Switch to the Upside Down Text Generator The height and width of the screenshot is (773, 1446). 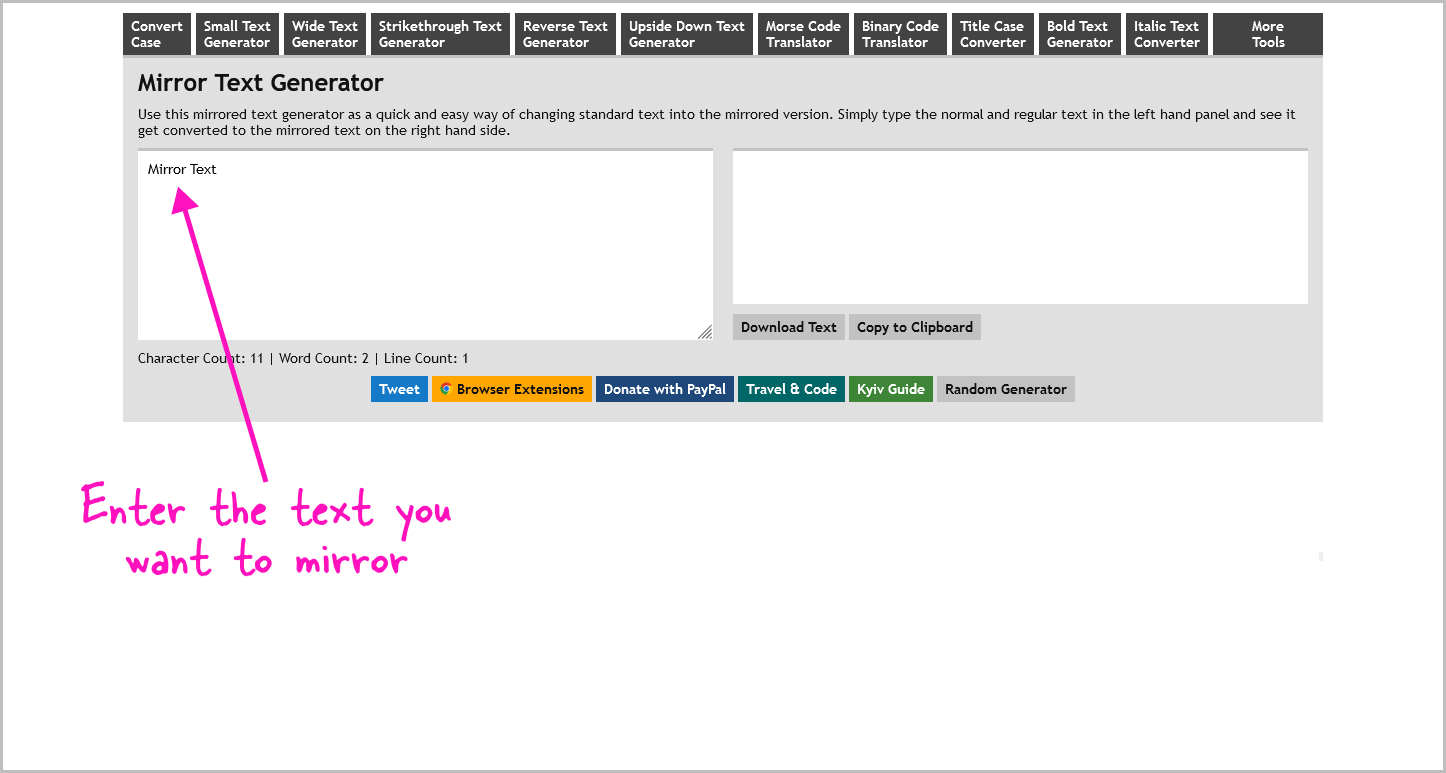click(x=686, y=33)
